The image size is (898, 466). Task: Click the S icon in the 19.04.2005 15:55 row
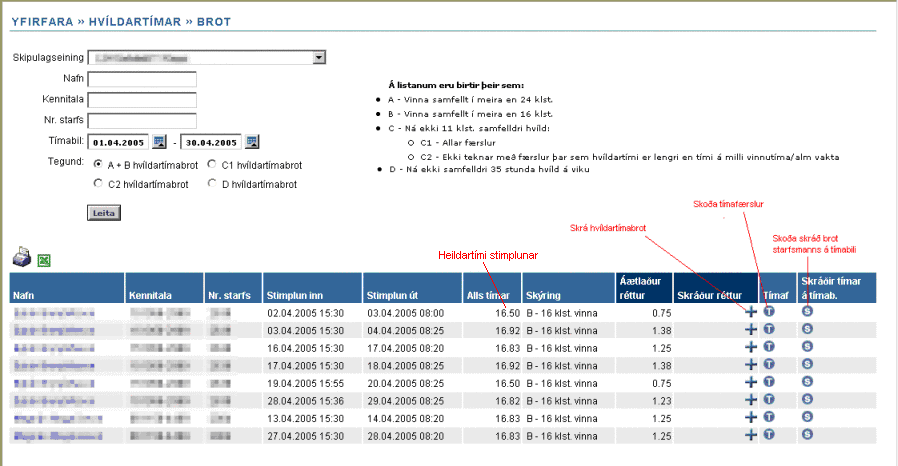pyautogui.click(x=808, y=381)
